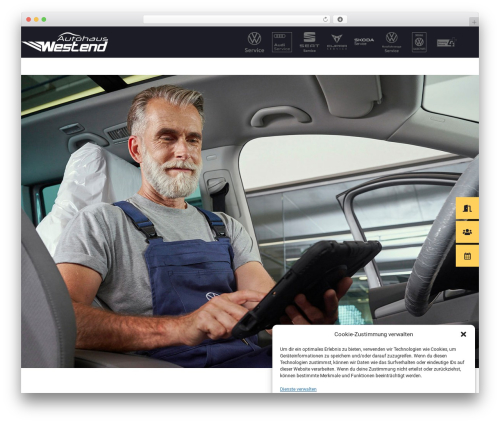
Task: Add a new browser tab
Action: pyautogui.click(x=474, y=22)
